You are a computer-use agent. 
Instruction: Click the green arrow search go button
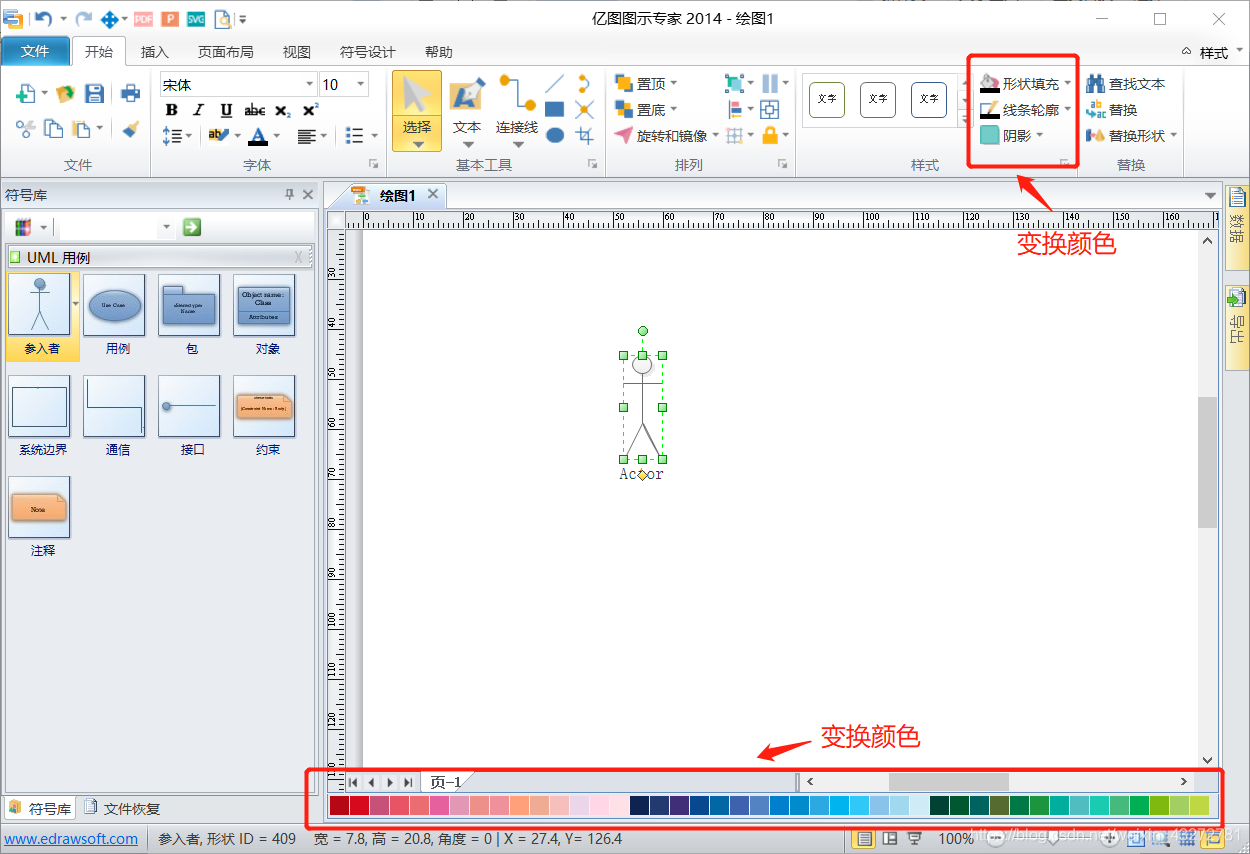click(x=192, y=227)
